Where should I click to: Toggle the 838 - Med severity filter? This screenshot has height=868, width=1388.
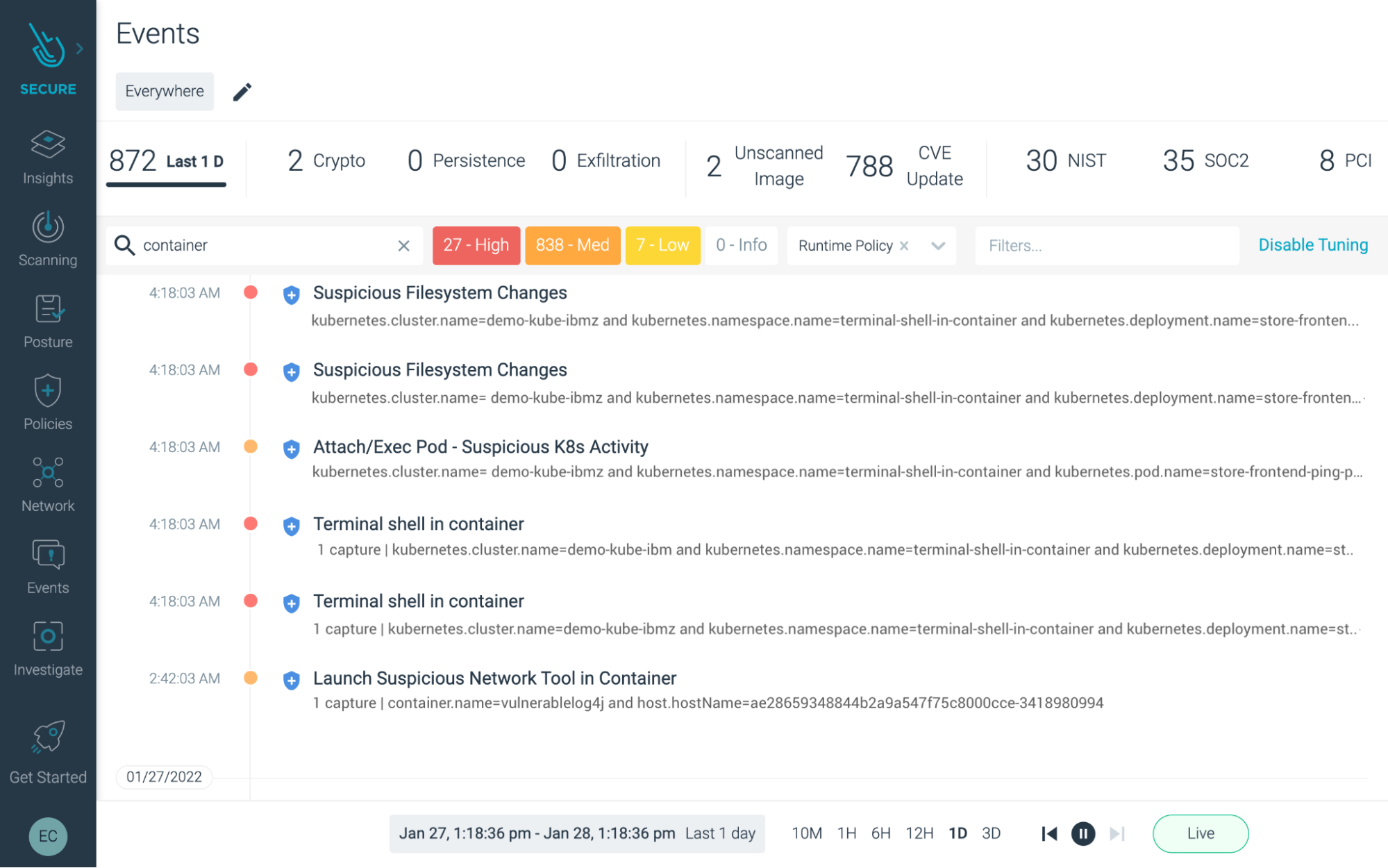point(572,245)
